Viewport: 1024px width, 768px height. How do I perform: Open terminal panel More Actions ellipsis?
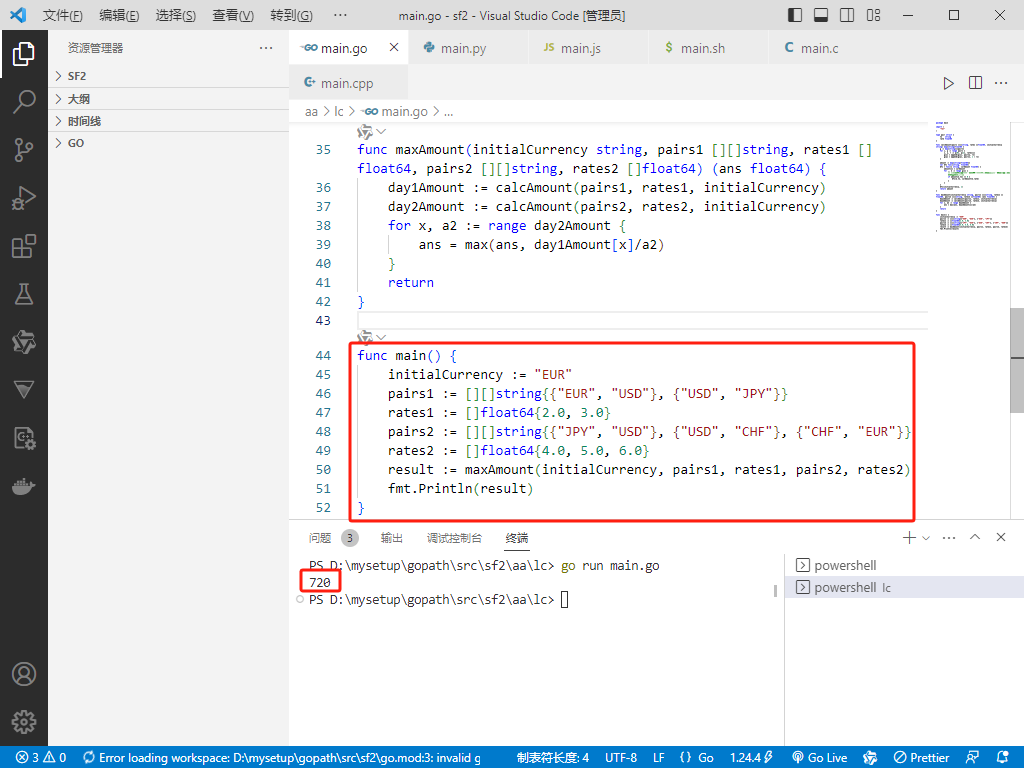coord(949,537)
